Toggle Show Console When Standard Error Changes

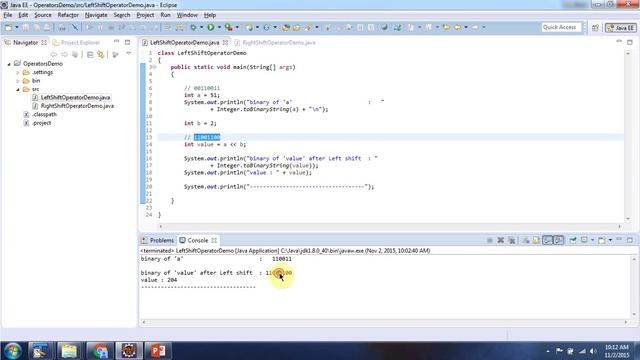(x=559, y=240)
